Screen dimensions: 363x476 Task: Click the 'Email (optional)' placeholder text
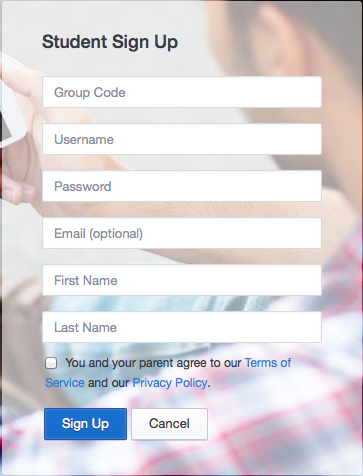click(99, 234)
